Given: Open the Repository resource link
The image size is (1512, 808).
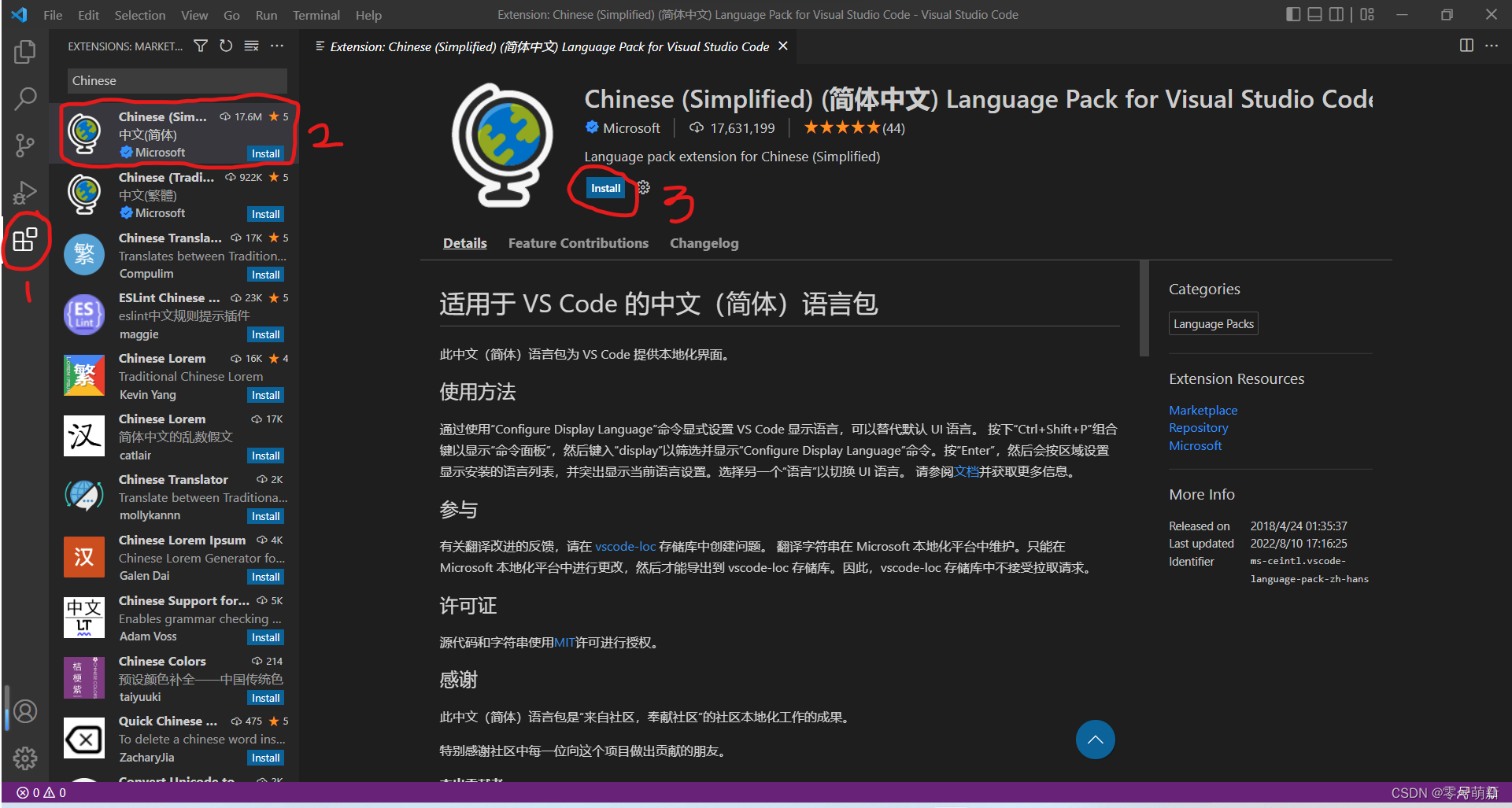Looking at the screenshot, I should tap(1198, 427).
